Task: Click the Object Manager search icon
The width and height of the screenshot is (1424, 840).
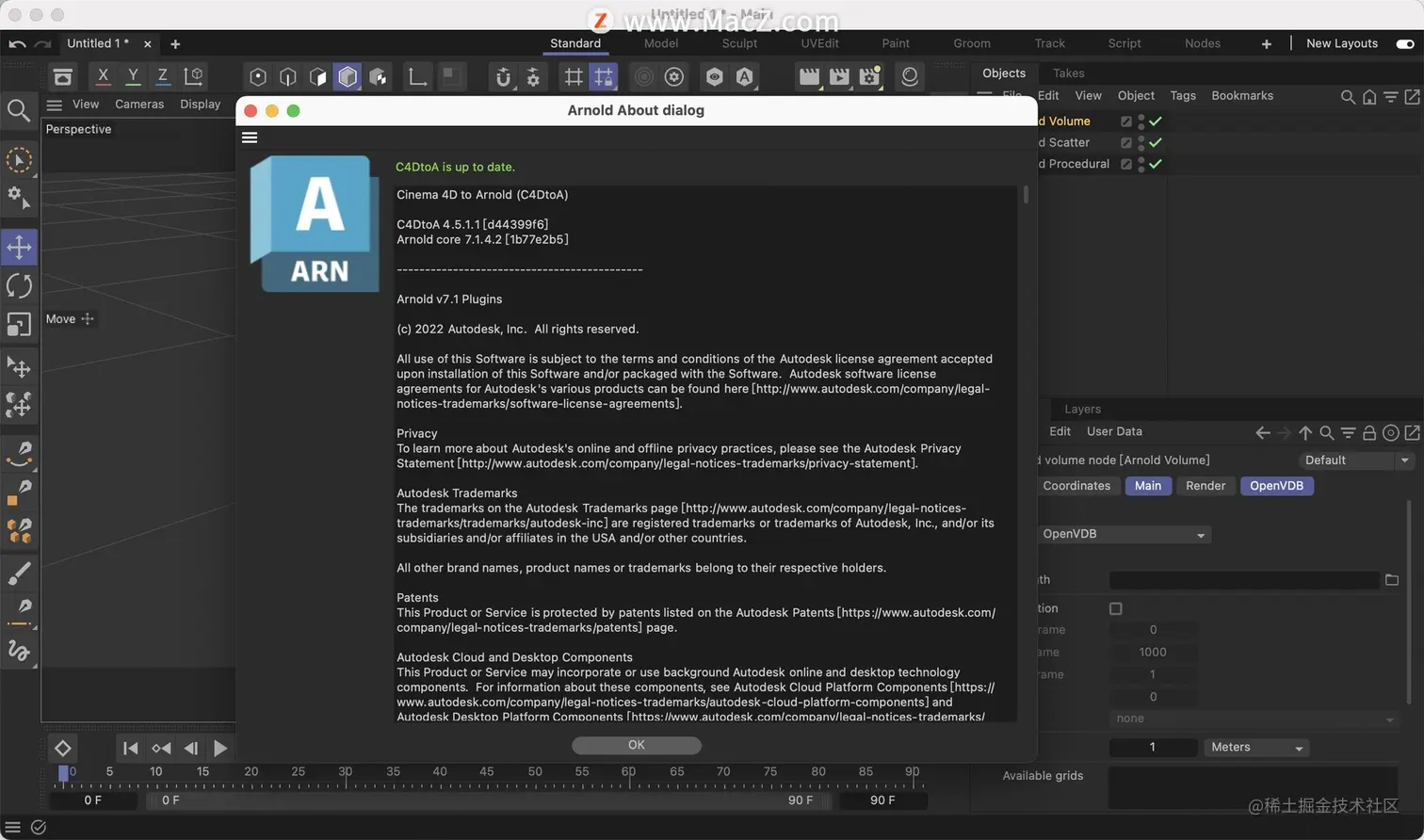Action: (x=1348, y=96)
